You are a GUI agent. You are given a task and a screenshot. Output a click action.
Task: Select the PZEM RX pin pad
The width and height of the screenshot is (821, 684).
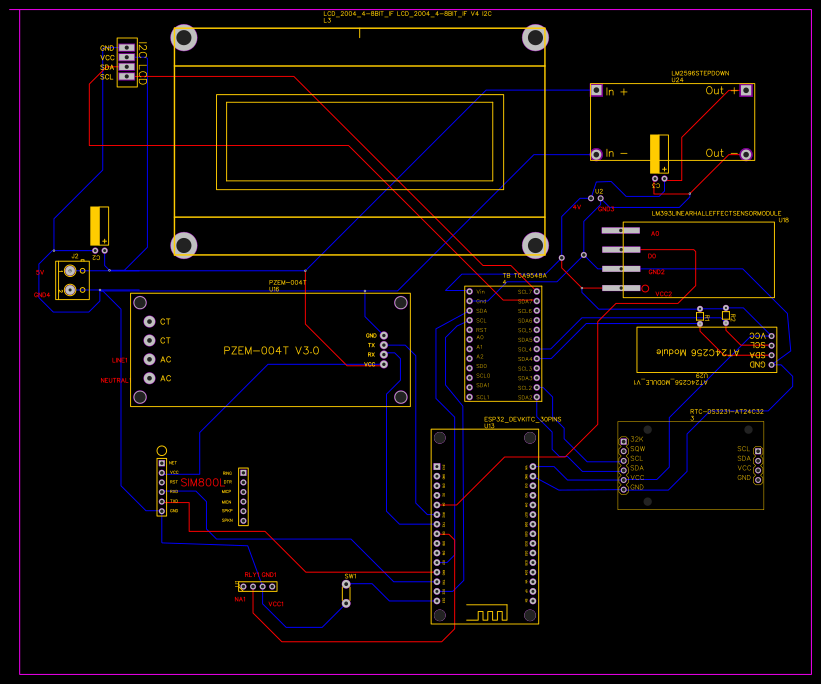pyautogui.click(x=384, y=355)
